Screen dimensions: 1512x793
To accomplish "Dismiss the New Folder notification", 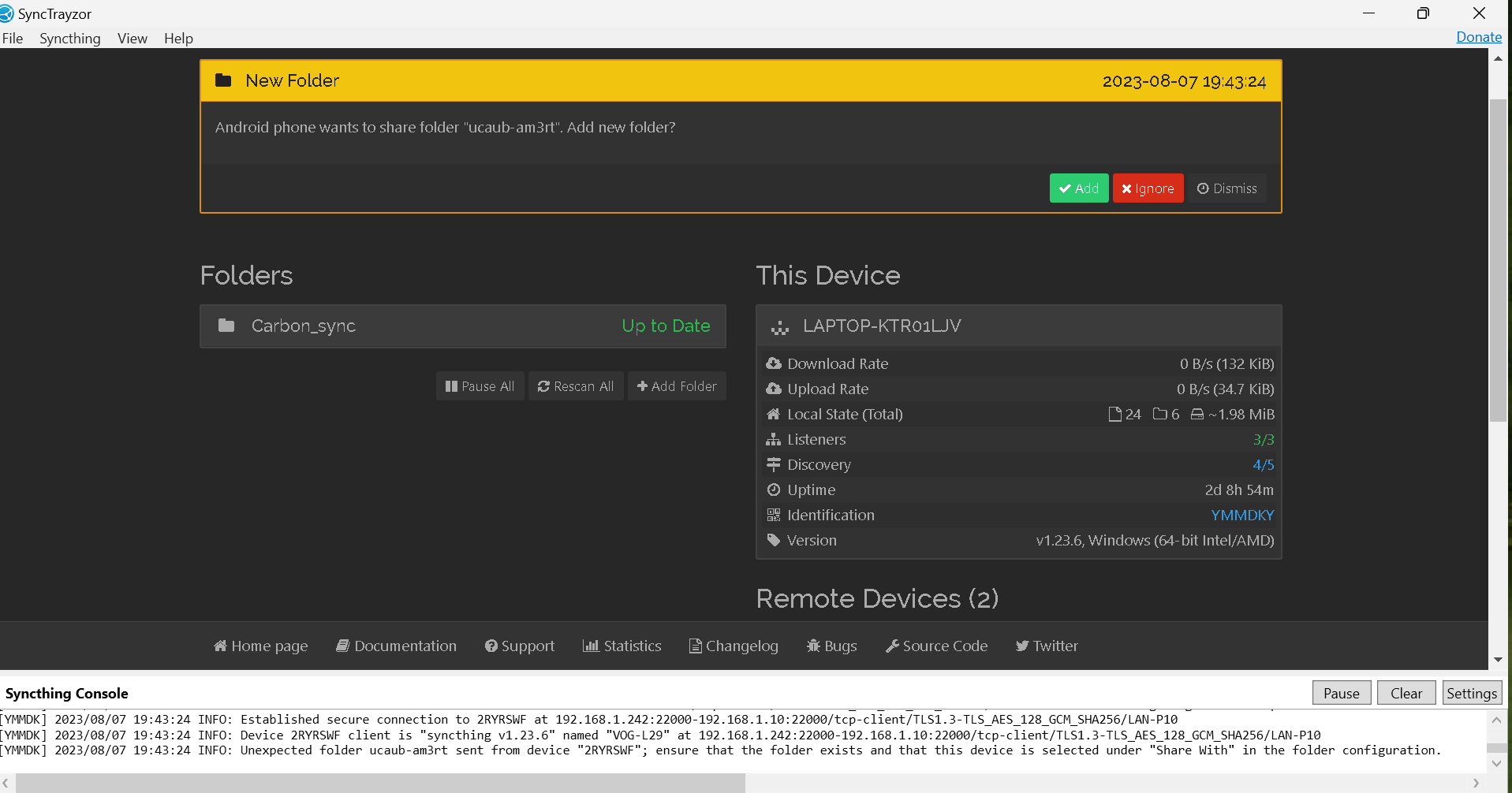I will tap(1227, 188).
